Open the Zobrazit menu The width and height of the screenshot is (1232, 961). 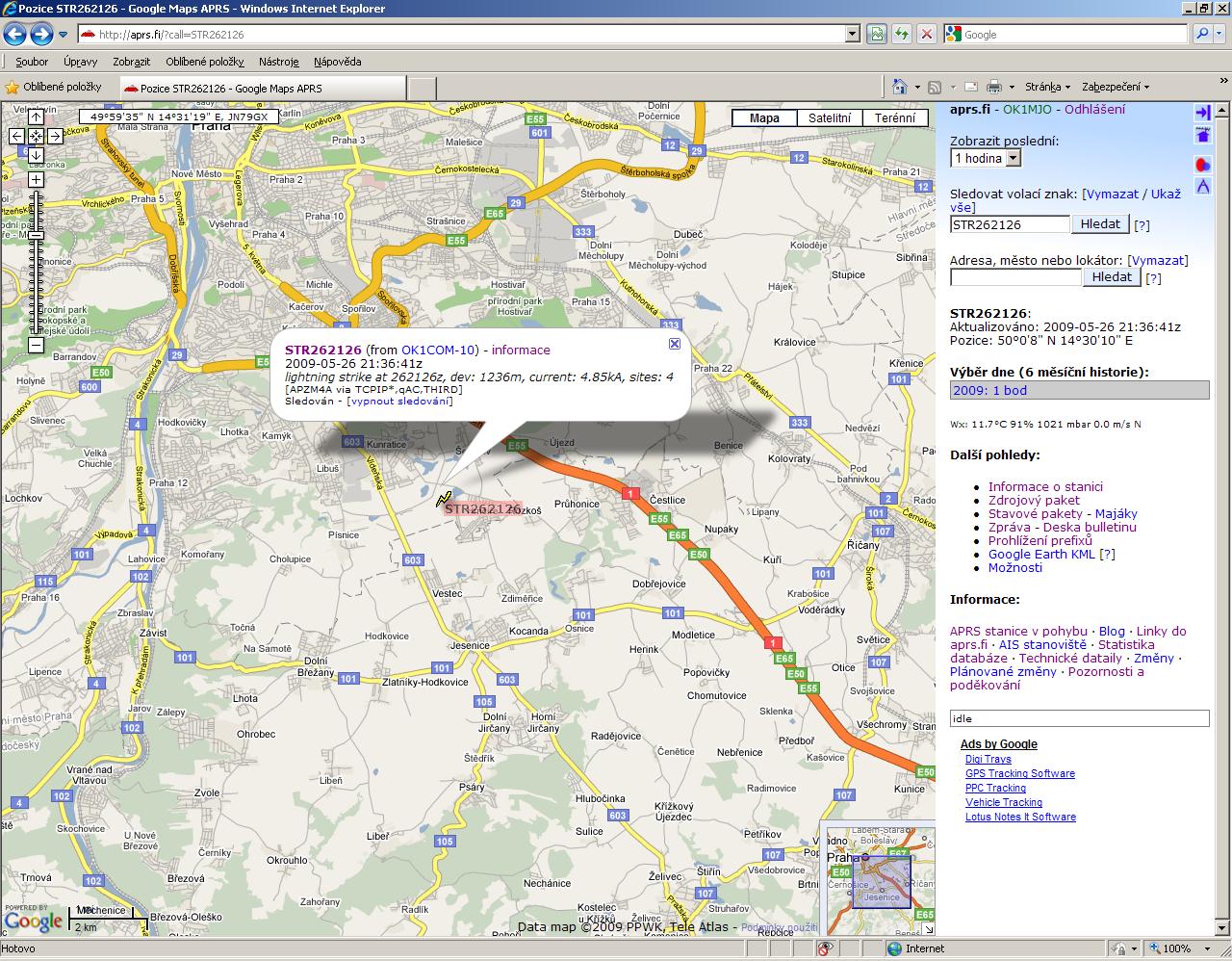(x=131, y=62)
